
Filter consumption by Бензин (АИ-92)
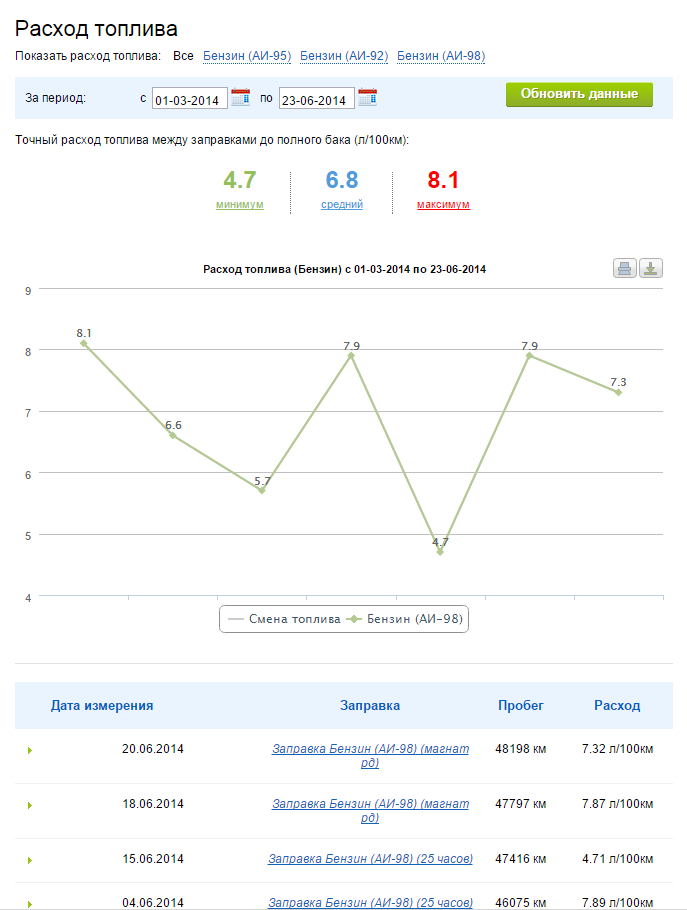pyautogui.click(x=344, y=56)
